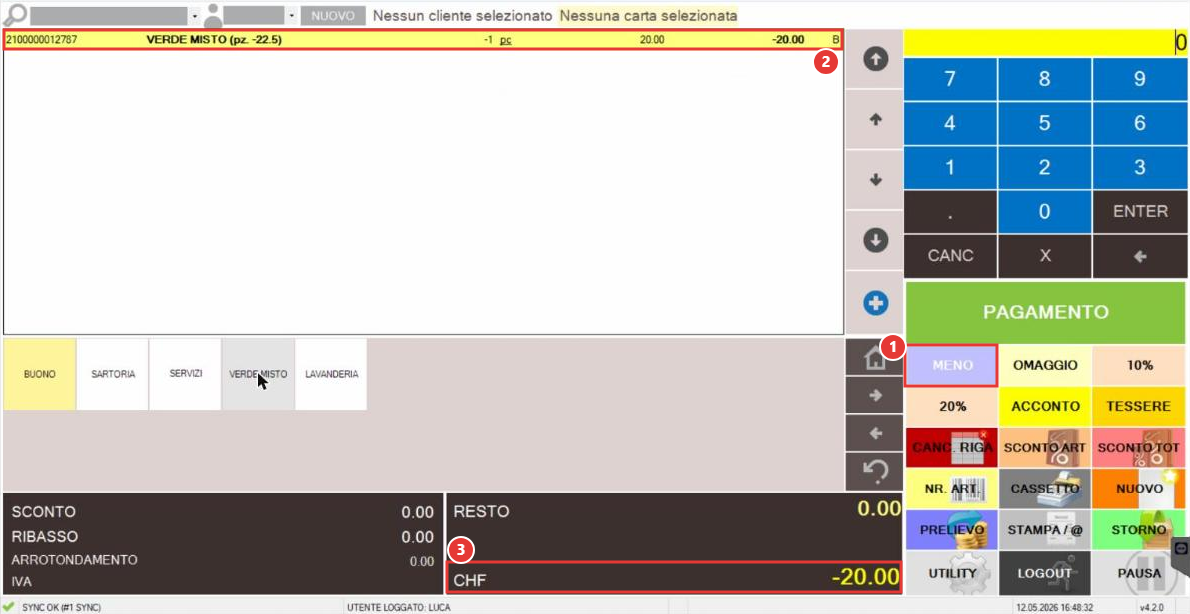
Task: Select the SARTORIA category tile
Action: click(x=113, y=374)
